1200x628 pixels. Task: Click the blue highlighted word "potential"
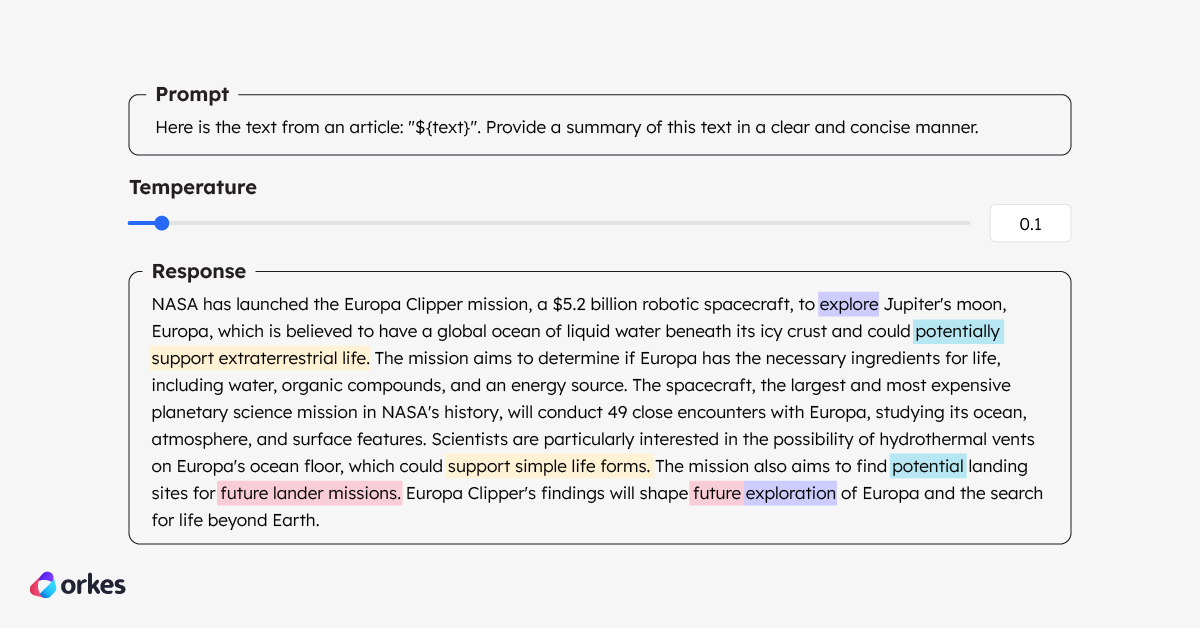[x=928, y=466]
